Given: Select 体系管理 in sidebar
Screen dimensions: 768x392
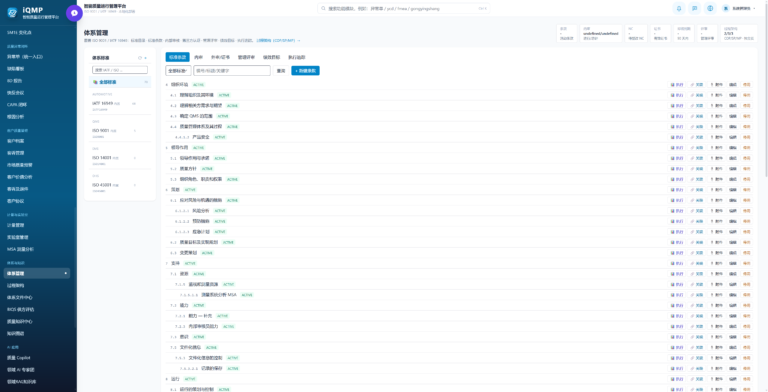Looking at the screenshot, I should coord(37,273).
